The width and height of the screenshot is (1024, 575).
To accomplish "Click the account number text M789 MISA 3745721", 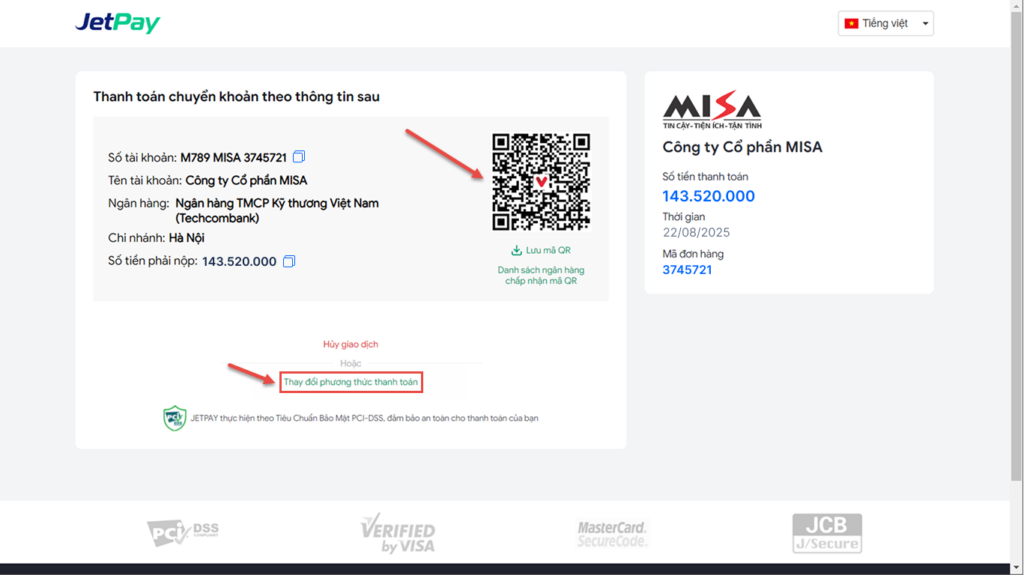I will (234, 157).
